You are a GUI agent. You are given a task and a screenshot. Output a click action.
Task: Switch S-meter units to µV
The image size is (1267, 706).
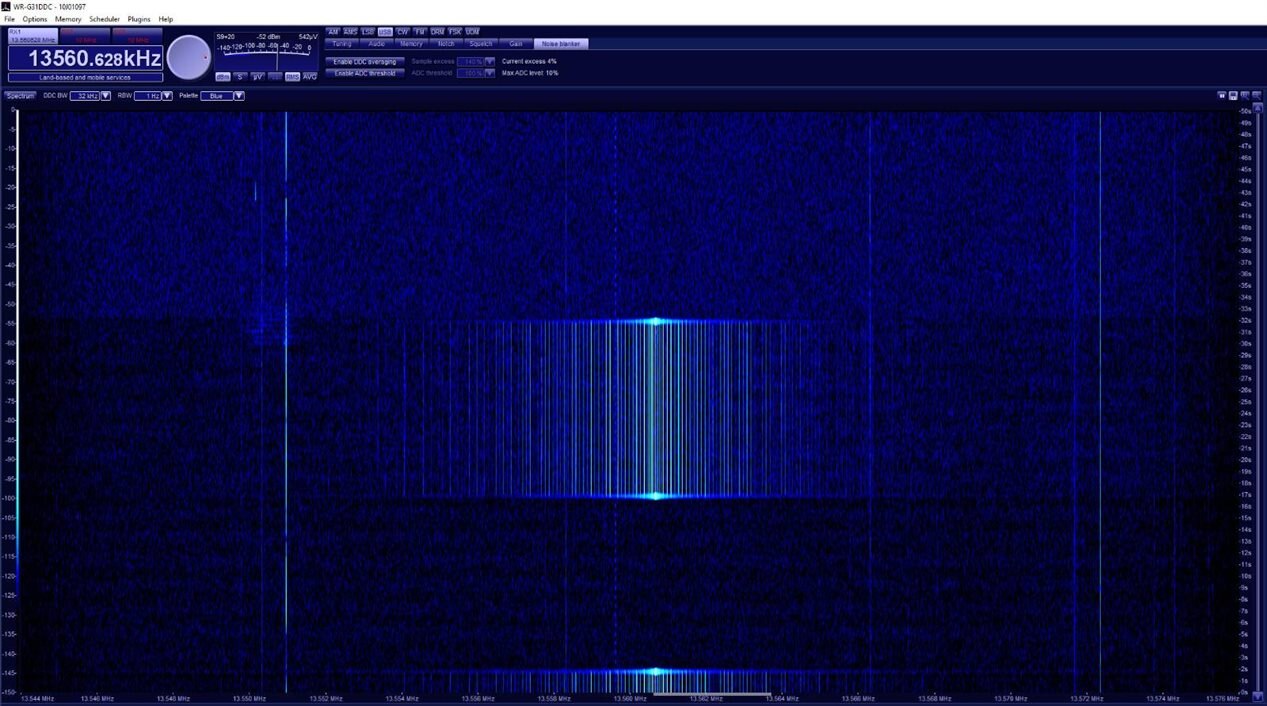point(257,77)
